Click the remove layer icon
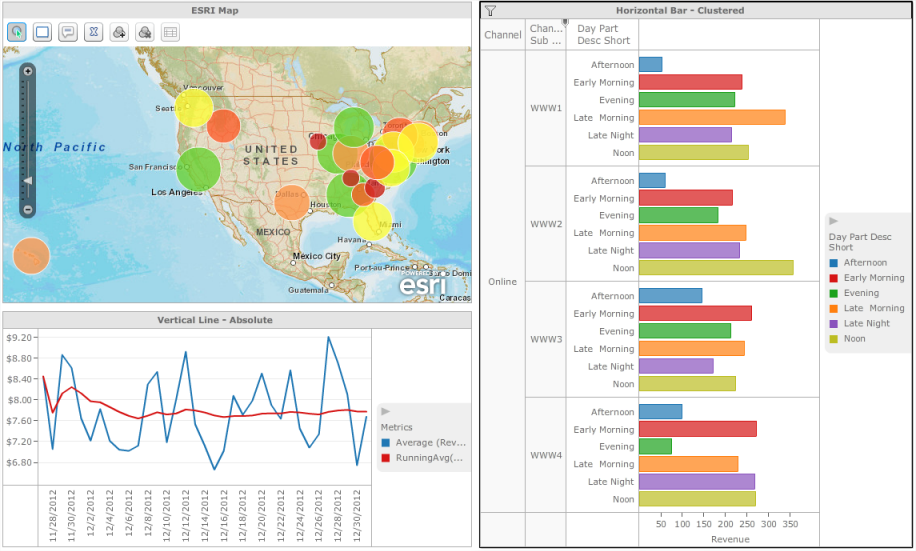Screen dimensions: 916x551 tap(145, 32)
